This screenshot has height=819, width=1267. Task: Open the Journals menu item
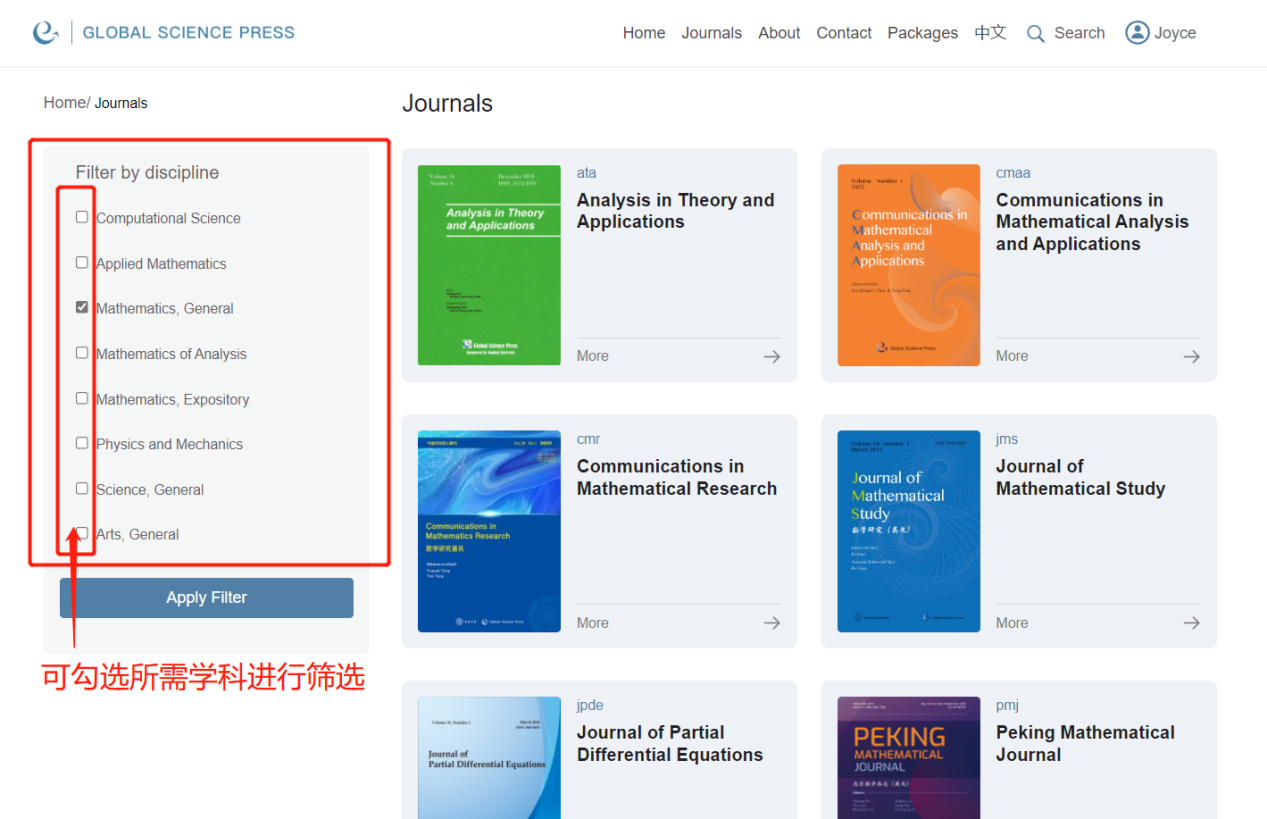[x=712, y=33]
